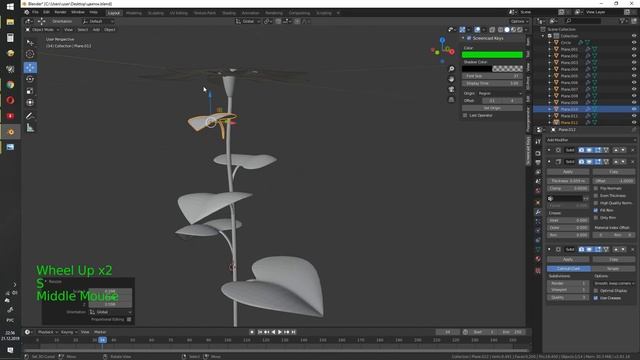Open the Particles properties tab icon
Viewport: 640px width, 360px height.
(x=538, y=222)
